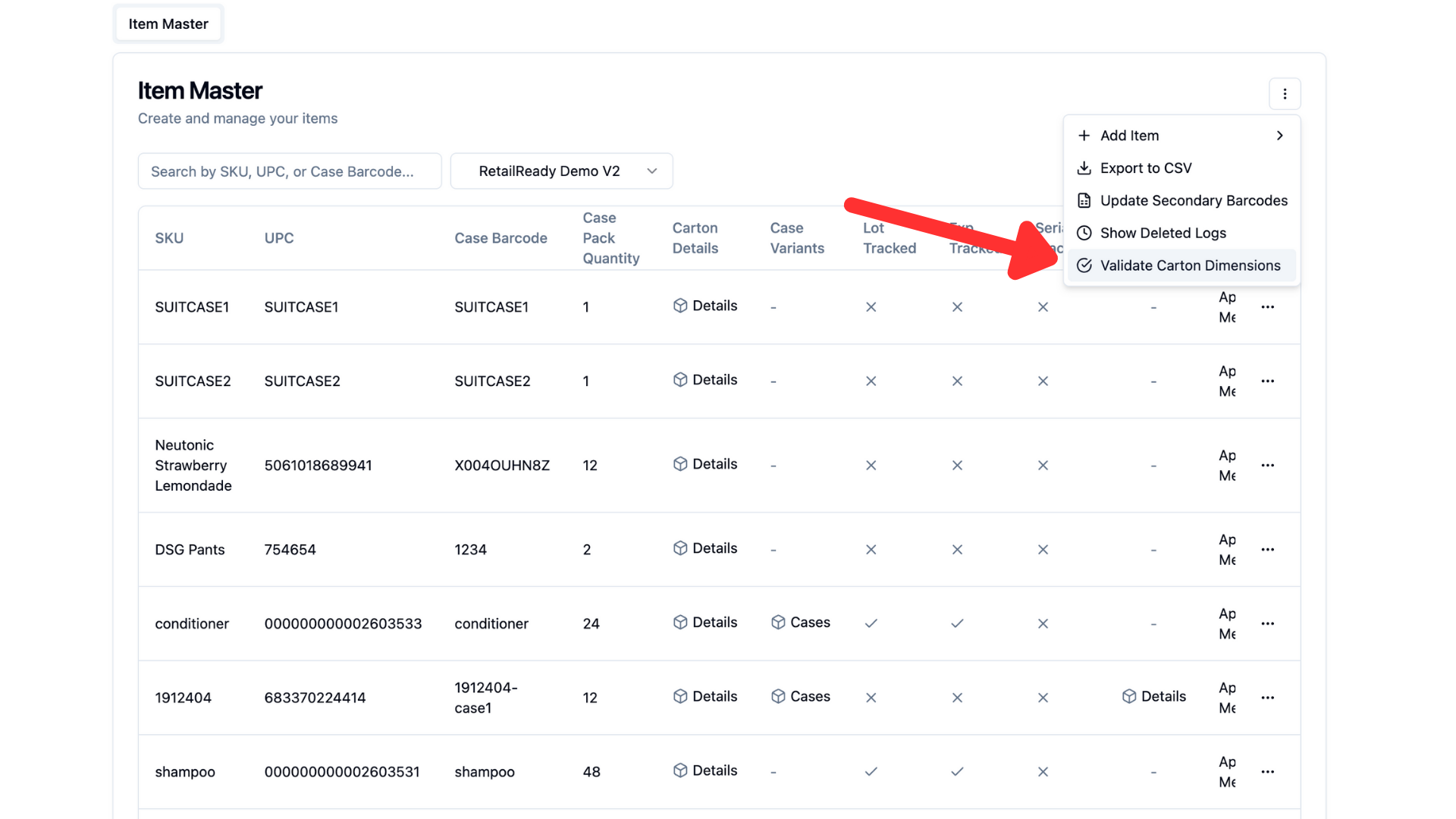Viewport: 1456px width, 819px height.
Task: Click Lot Tracked checkmark for conditioner
Action: (x=871, y=623)
